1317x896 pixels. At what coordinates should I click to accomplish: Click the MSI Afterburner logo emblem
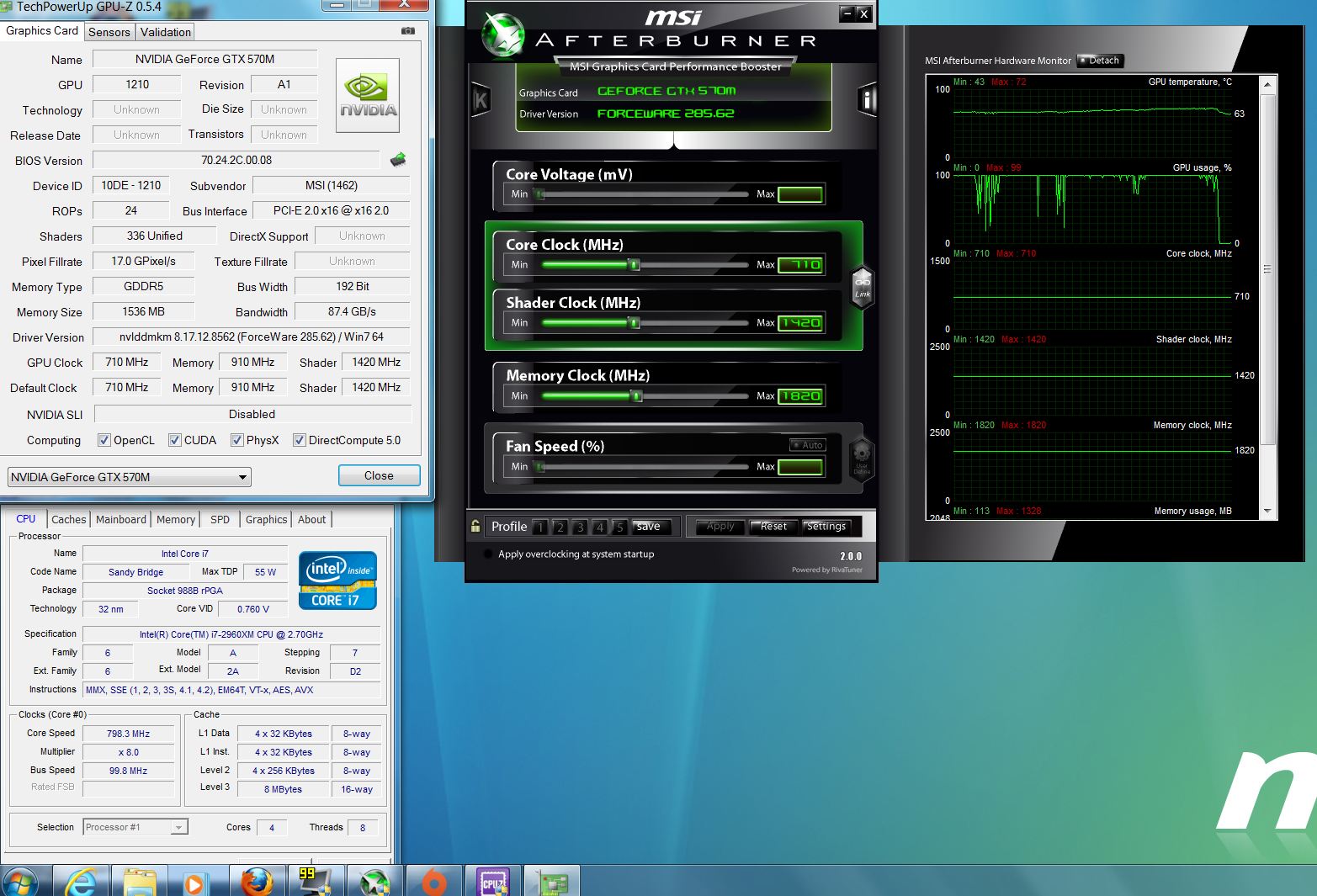coord(503,35)
